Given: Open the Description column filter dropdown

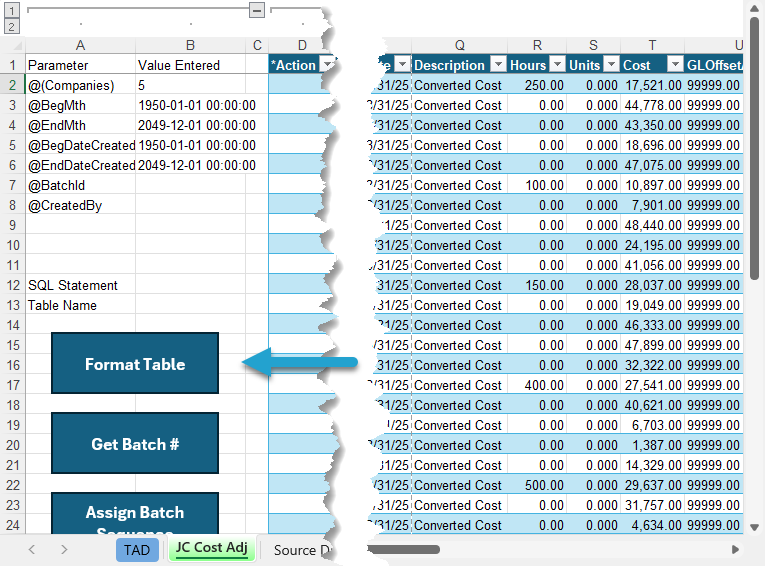Looking at the screenshot, I should pos(498,64).
